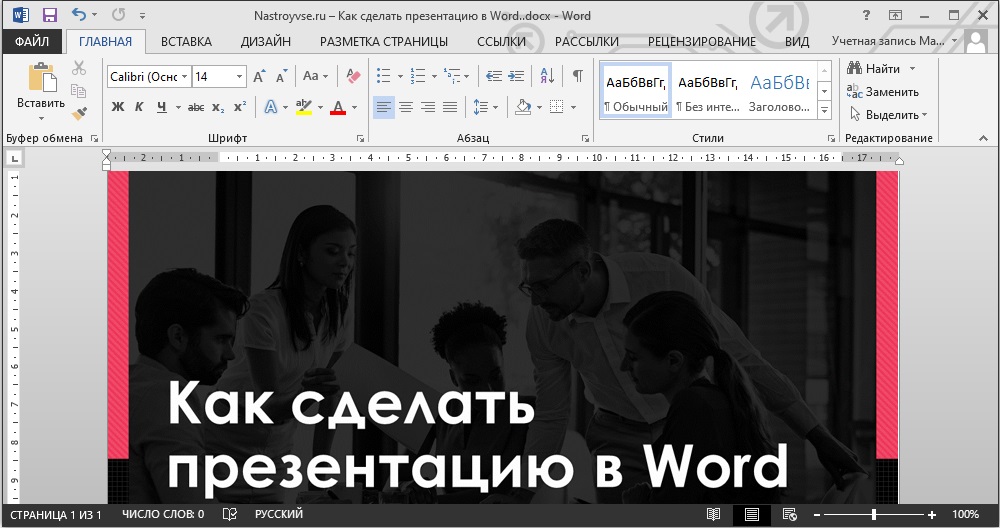Open ribbon display options icon
Viewport: 1000px width, 528px height.
coord(895,15)
